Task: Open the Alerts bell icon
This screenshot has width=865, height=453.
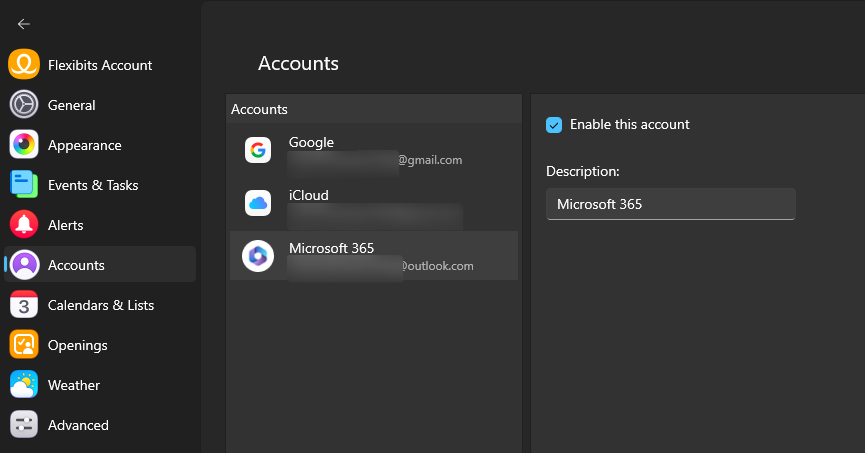Action: click(x=24, y=225)
